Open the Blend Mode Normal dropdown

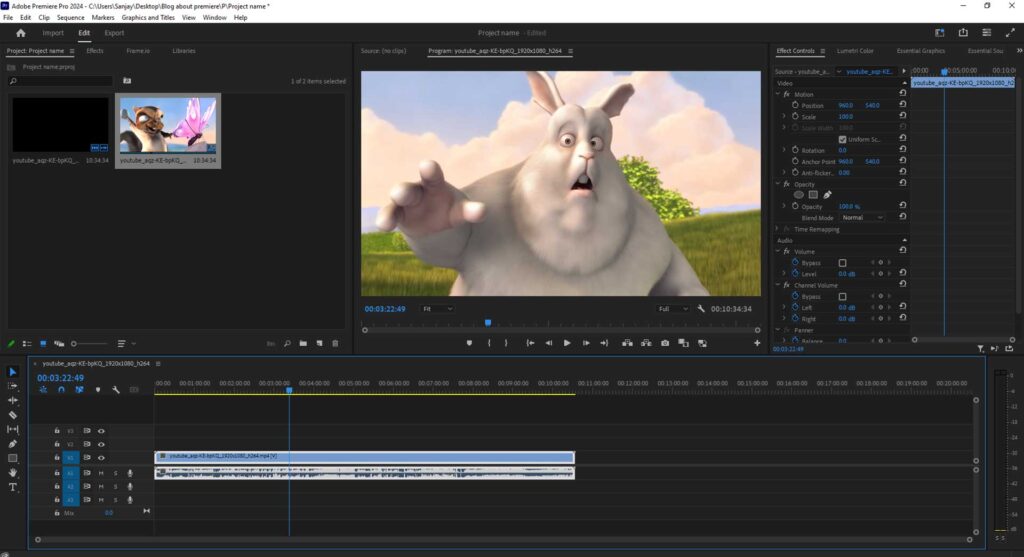pyautogui.click(x=862, y=217)
